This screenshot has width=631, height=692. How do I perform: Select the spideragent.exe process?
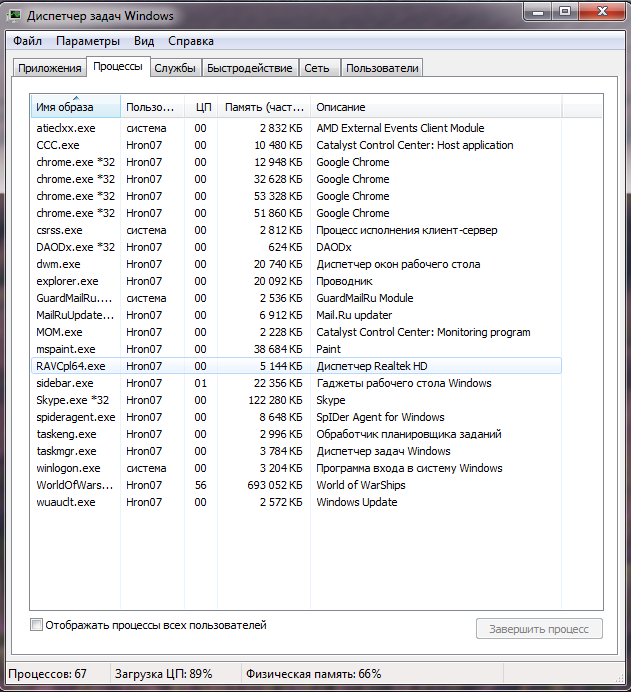(x=296, y=417)
